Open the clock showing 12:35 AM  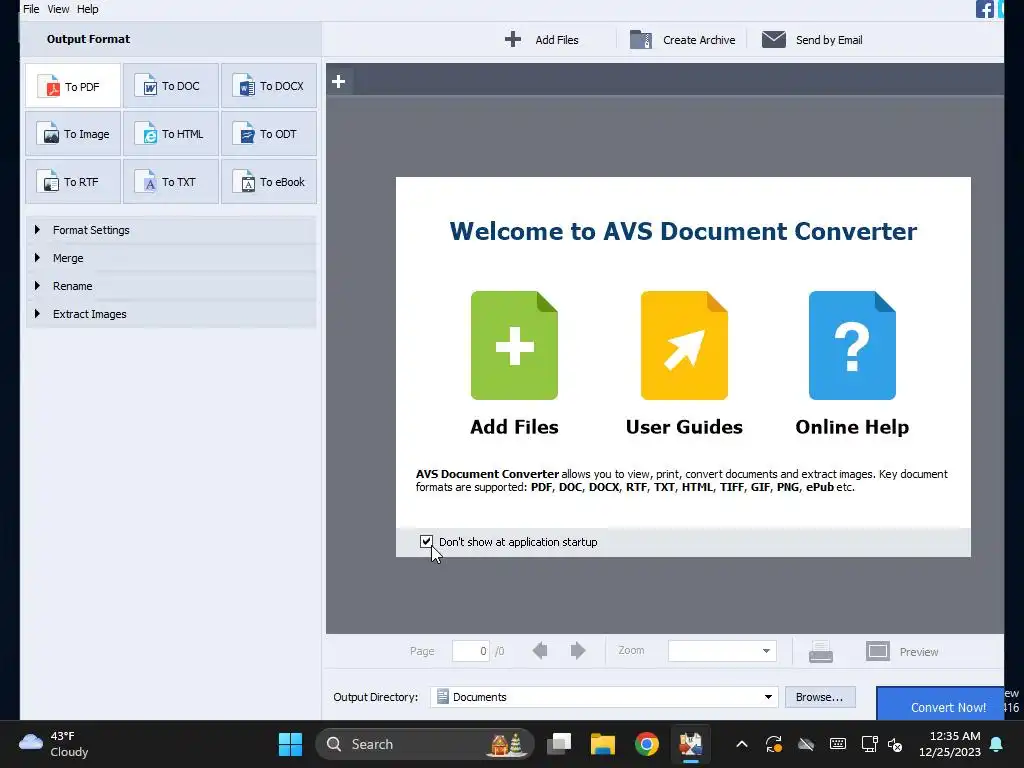950,744
